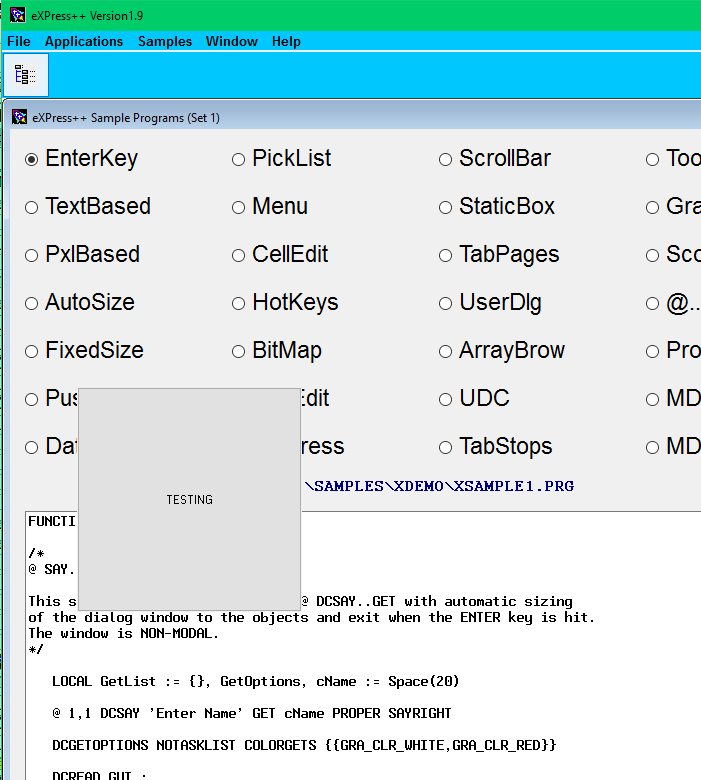Choose the ArrayBrow radio option
This screenshot has width=701, height=780.
click(445, 351)
